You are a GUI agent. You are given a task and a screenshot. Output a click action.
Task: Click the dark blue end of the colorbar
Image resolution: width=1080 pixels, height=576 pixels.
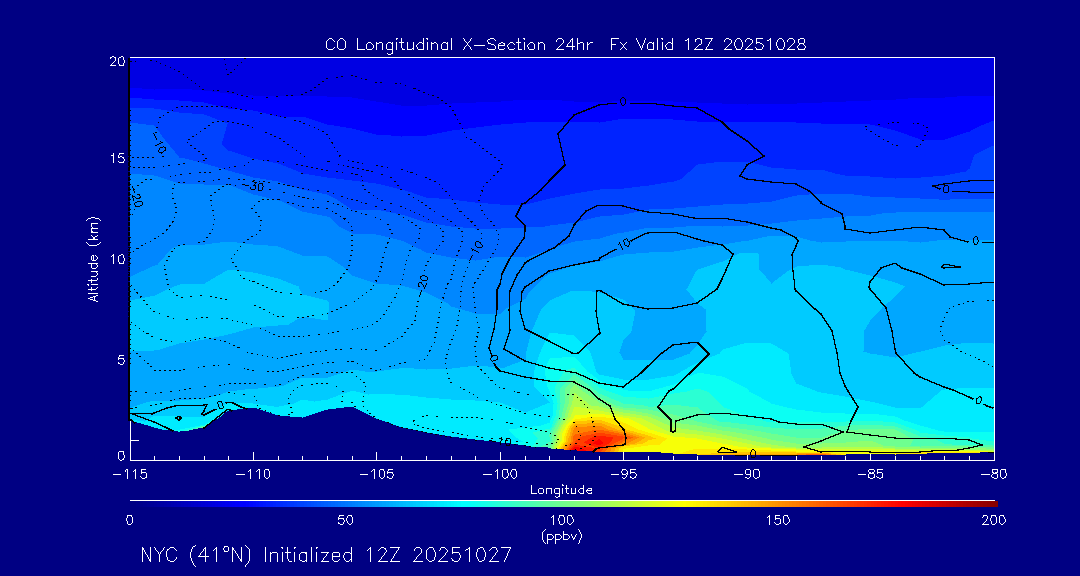(134, 502)
